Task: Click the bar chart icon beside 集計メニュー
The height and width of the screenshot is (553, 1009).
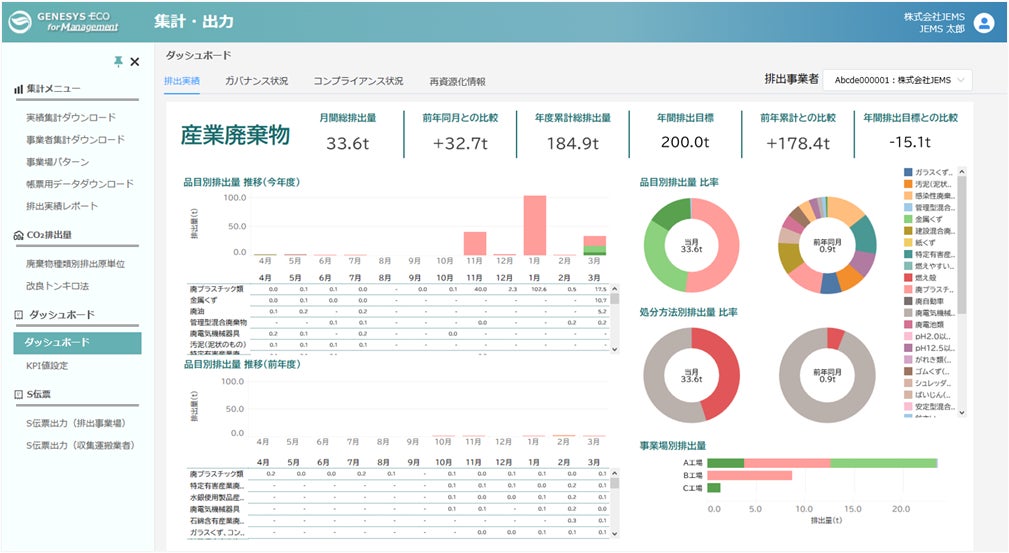Action: click(x=19, y=89)
